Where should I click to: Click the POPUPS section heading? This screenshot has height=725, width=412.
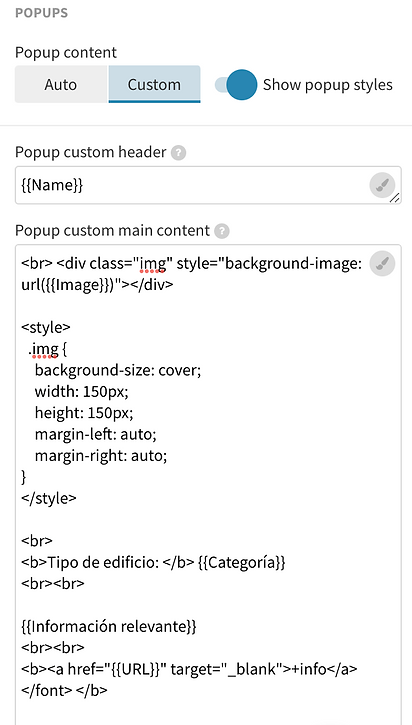[x=42, y=13]
